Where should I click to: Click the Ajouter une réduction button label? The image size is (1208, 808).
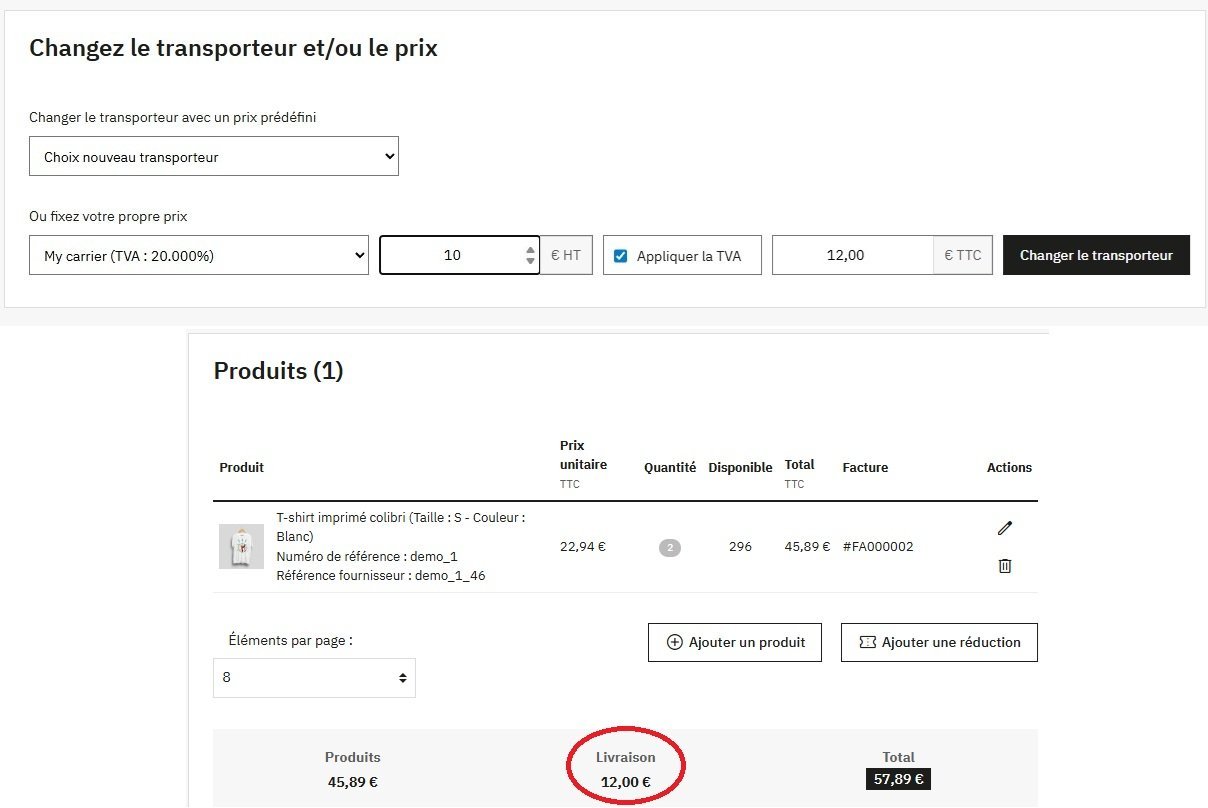951,642
